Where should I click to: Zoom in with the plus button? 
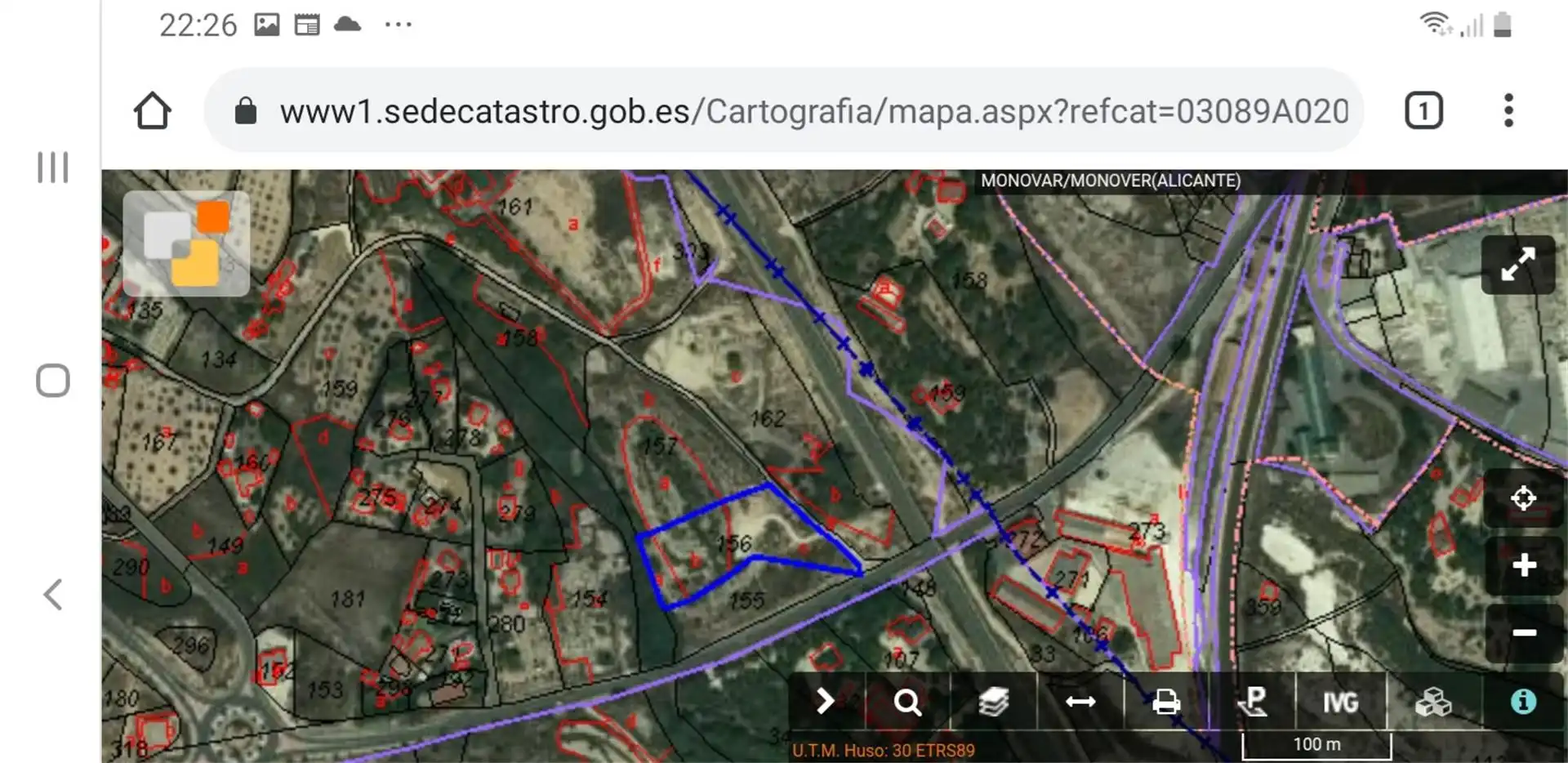(1524, 565)
